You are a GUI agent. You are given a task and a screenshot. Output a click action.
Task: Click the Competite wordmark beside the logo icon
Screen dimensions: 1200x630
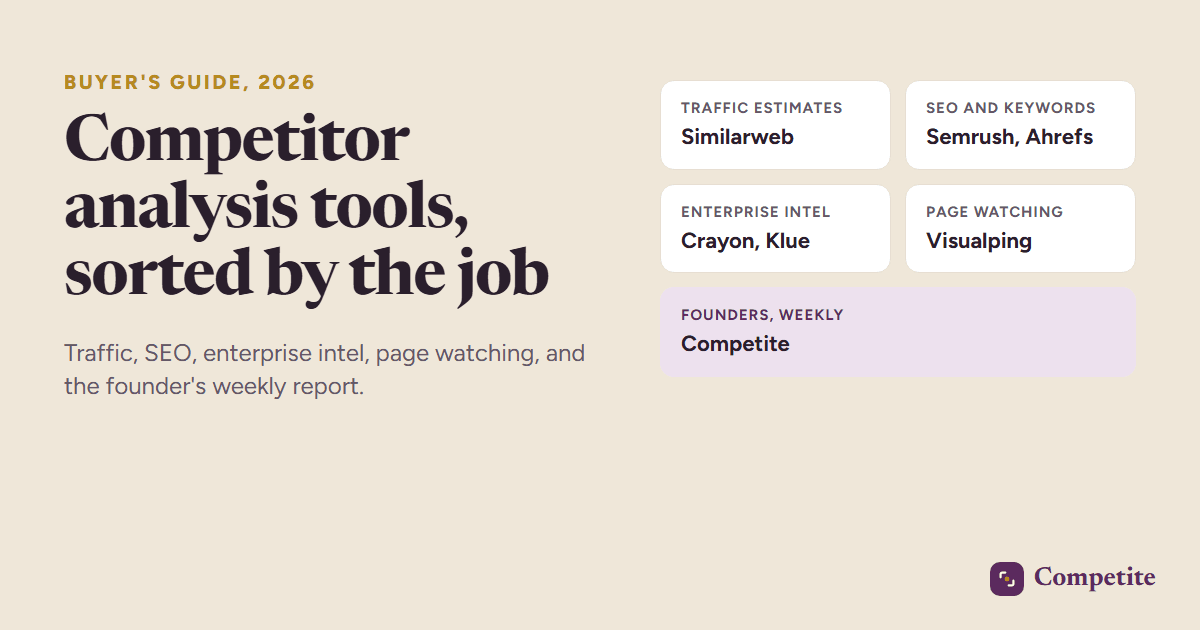point(1095,578)
